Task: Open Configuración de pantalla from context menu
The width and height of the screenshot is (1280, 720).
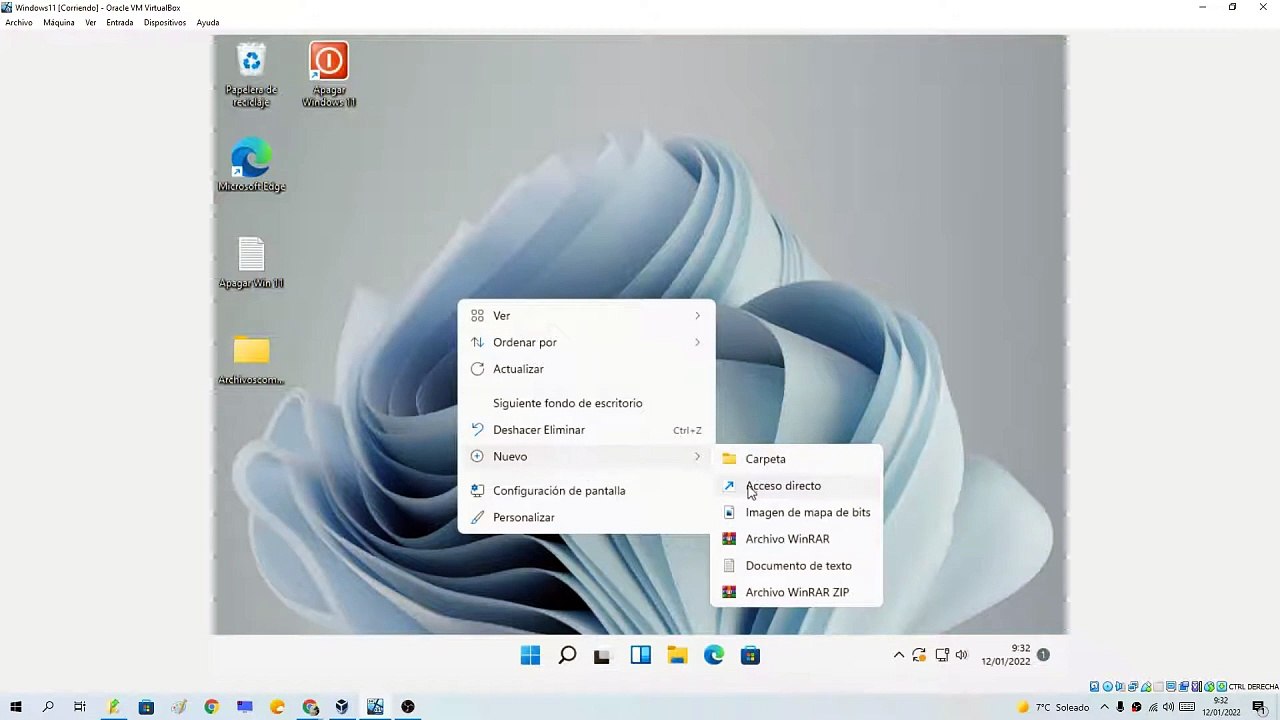Action: (x=586, y=491)
